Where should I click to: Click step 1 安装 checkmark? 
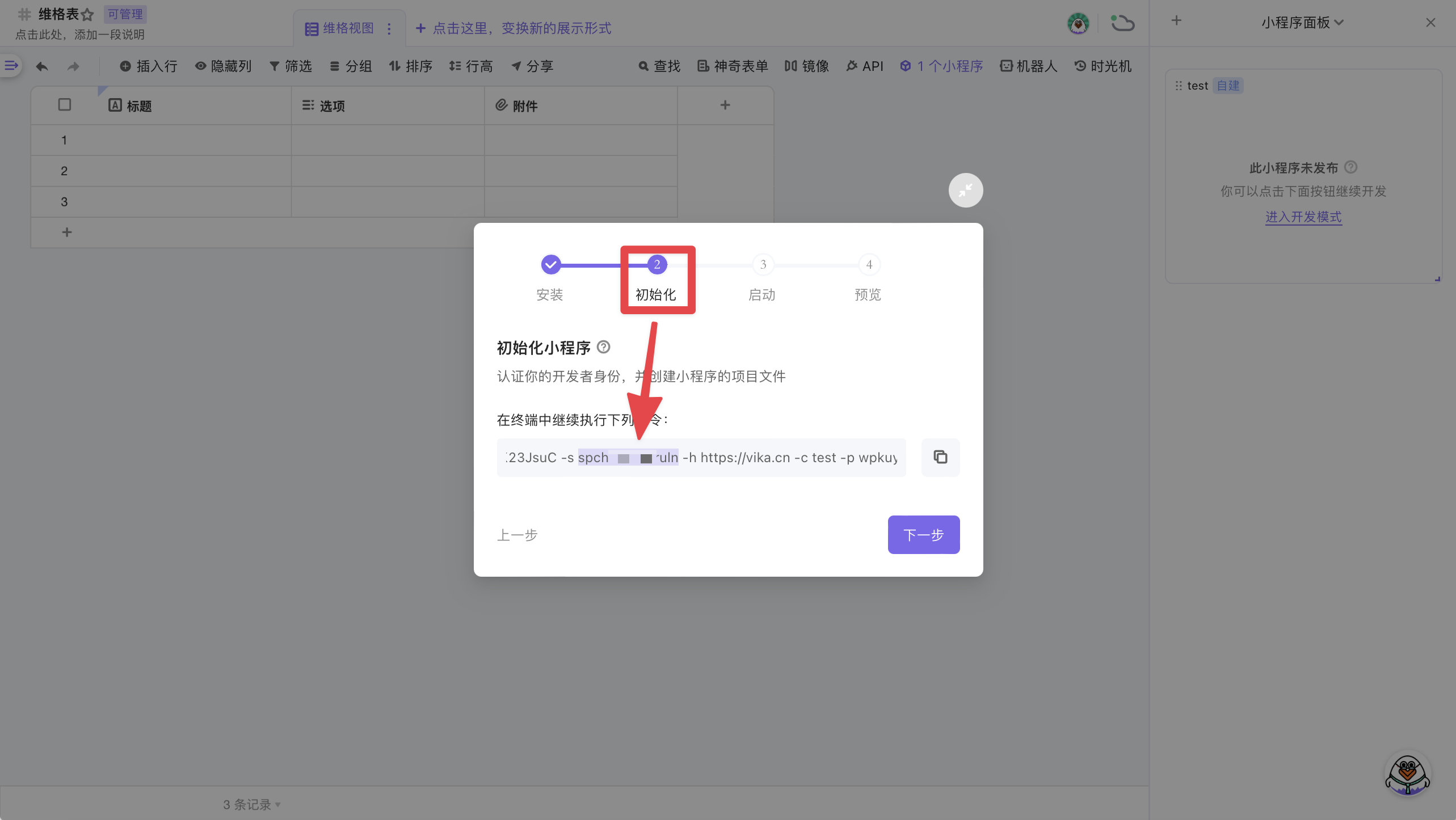(550, 264)
